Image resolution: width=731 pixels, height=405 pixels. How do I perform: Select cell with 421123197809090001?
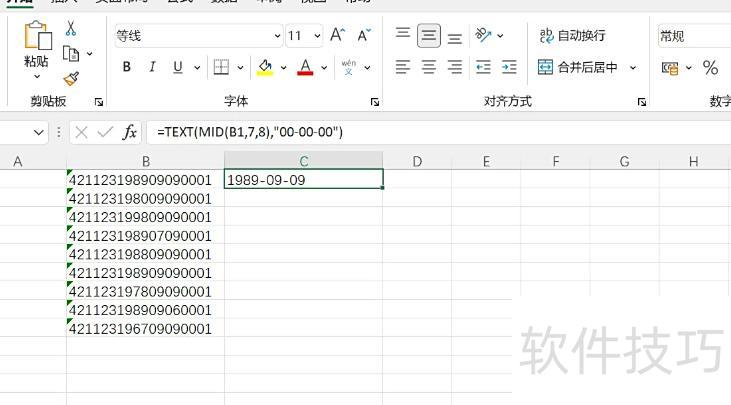pyautogui.click(x=145, y=292)
